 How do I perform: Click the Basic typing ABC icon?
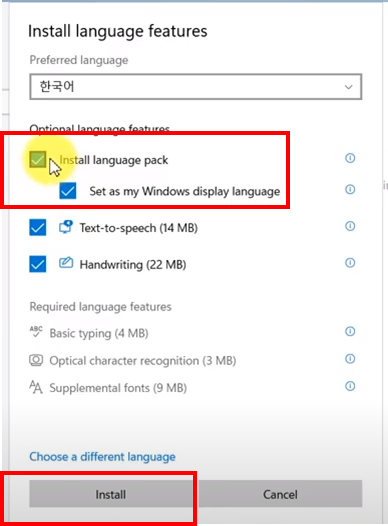tap(36, 331)
